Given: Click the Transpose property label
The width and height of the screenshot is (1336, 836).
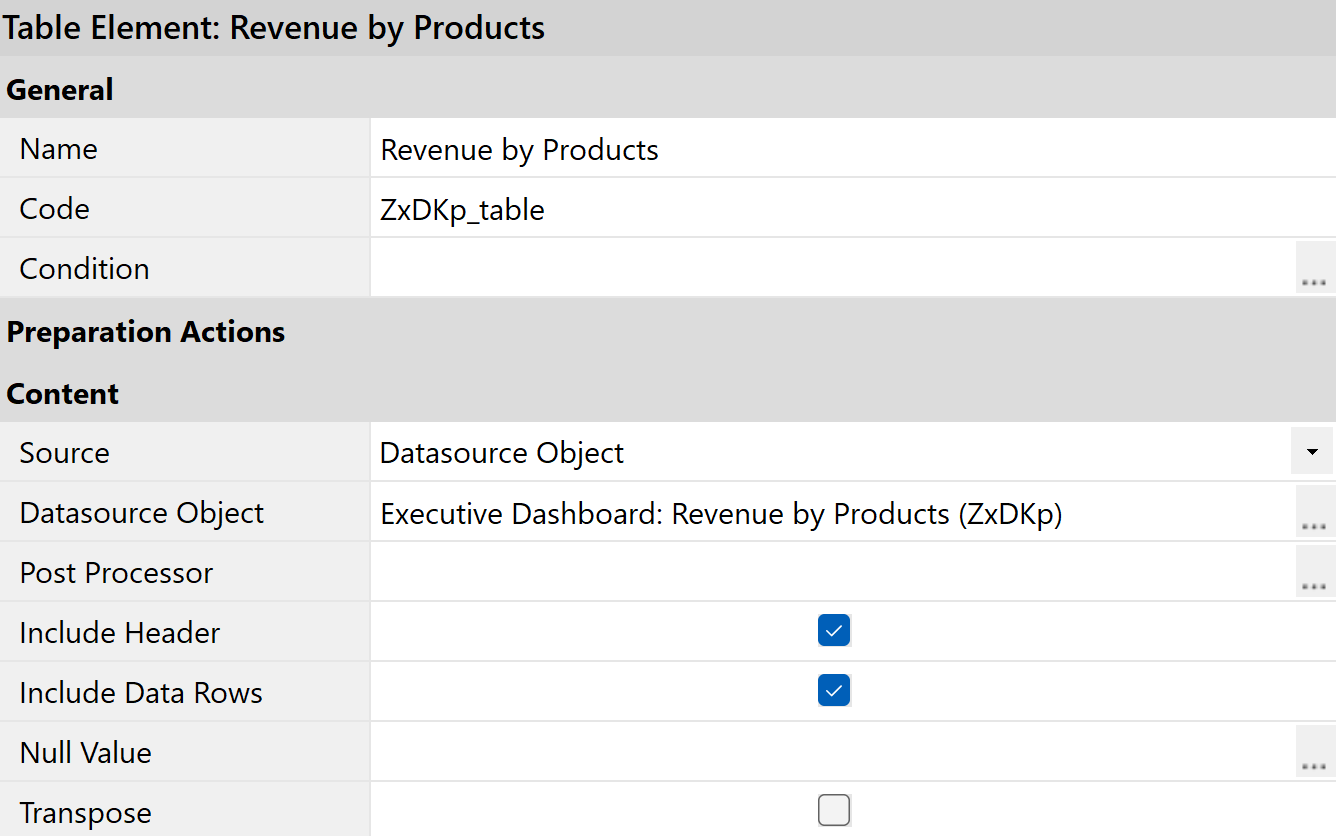Looking at the screenshot, I should [86, 813].
